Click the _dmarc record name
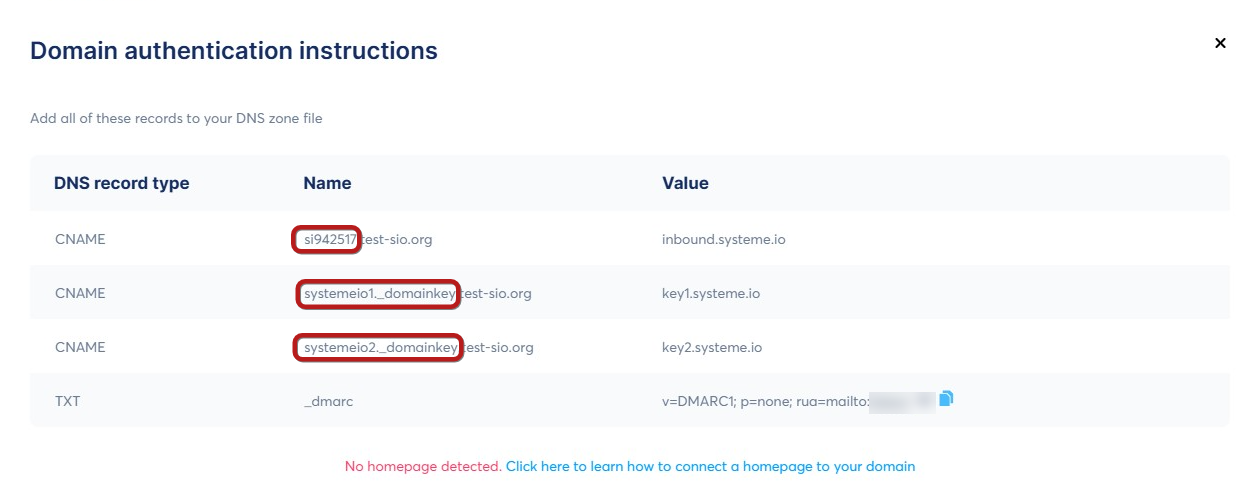Image resolution: width=1257 pixels, height=504 pixels. [328, 402]
